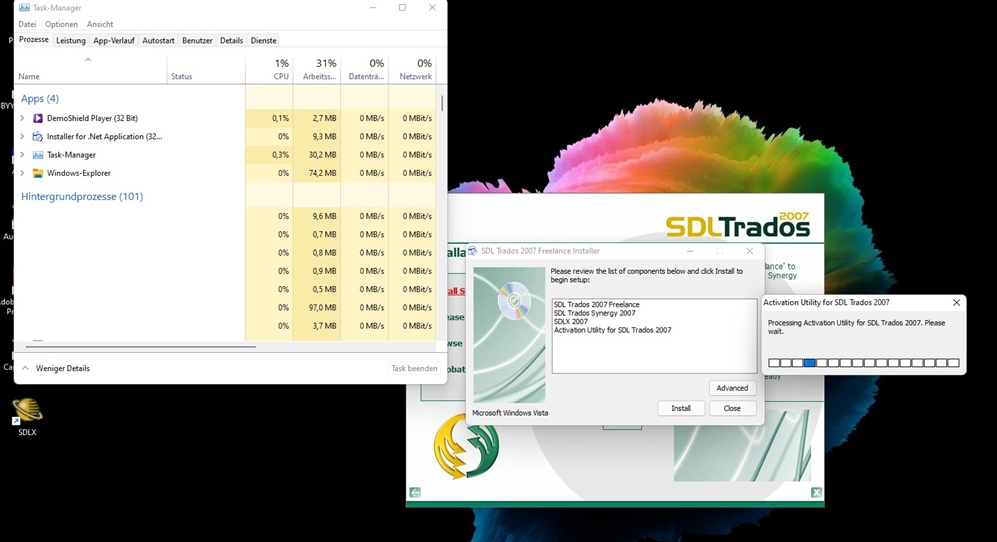The height and width of the screenshot is (542, 997).
Task: Click the Activation Utility progress bar
Action: 863,363
